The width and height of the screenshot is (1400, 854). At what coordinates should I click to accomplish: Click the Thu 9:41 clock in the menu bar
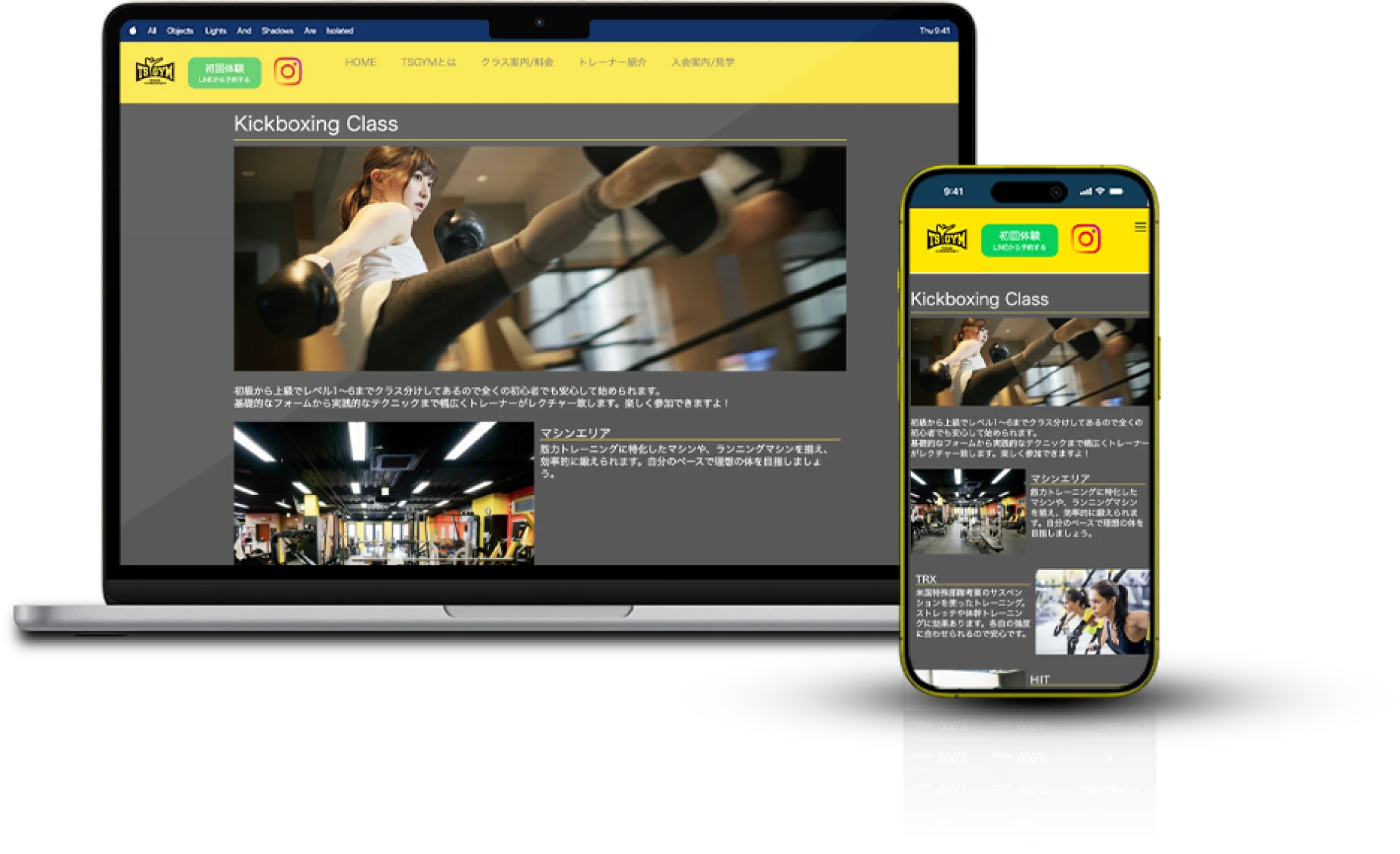pos(934,31)
